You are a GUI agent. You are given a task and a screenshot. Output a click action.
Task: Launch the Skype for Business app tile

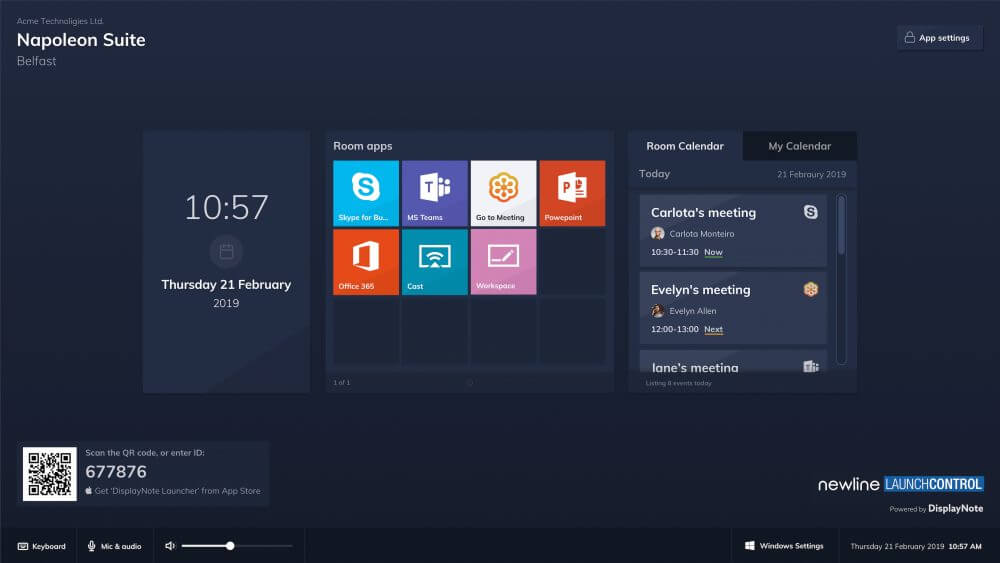365,193
